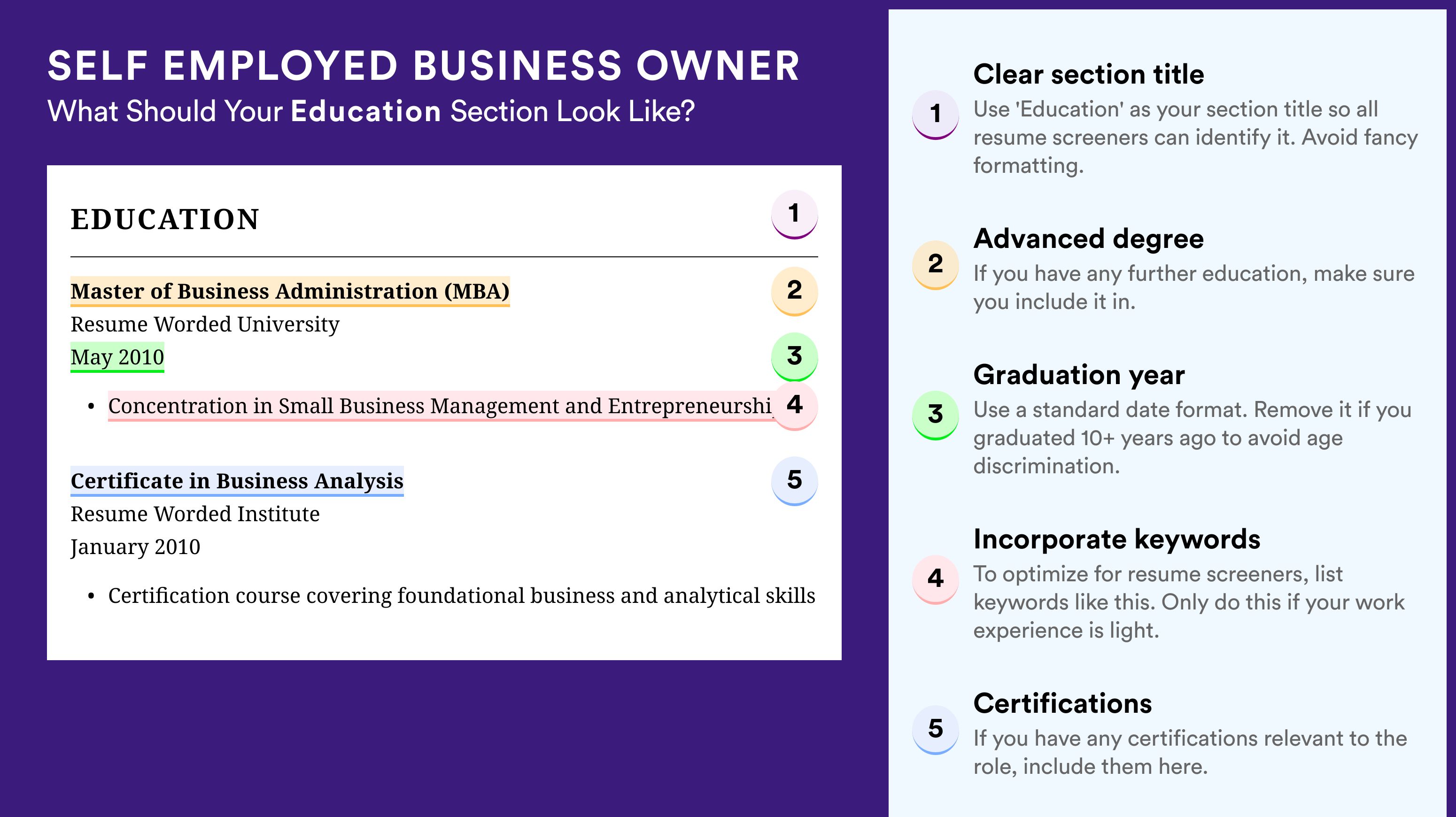Click badge 5 next to Certifications
The width and height of the screenshot is (1456, 817).
tap(936, 729)
